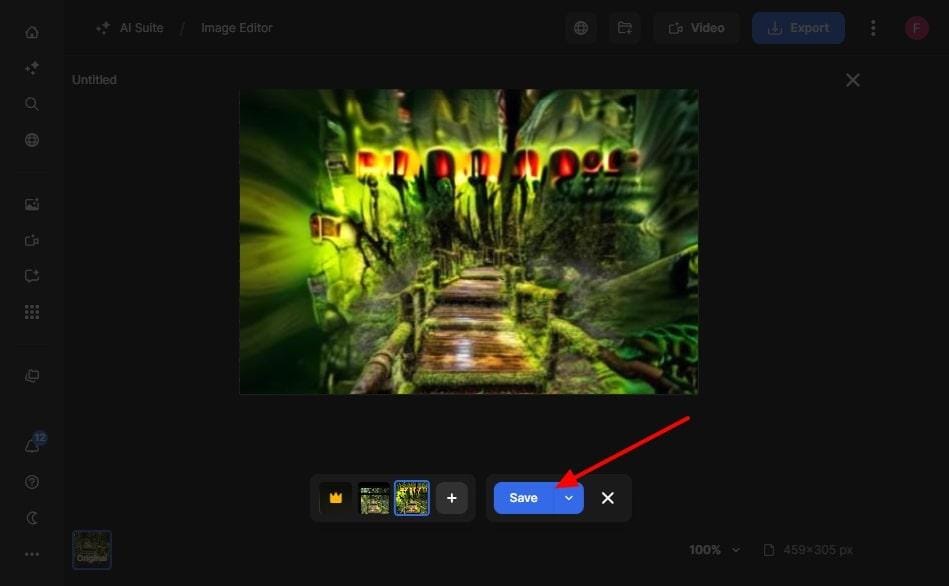Open the crown premium variant icon
949x586 pixels.
click(336, 497)
